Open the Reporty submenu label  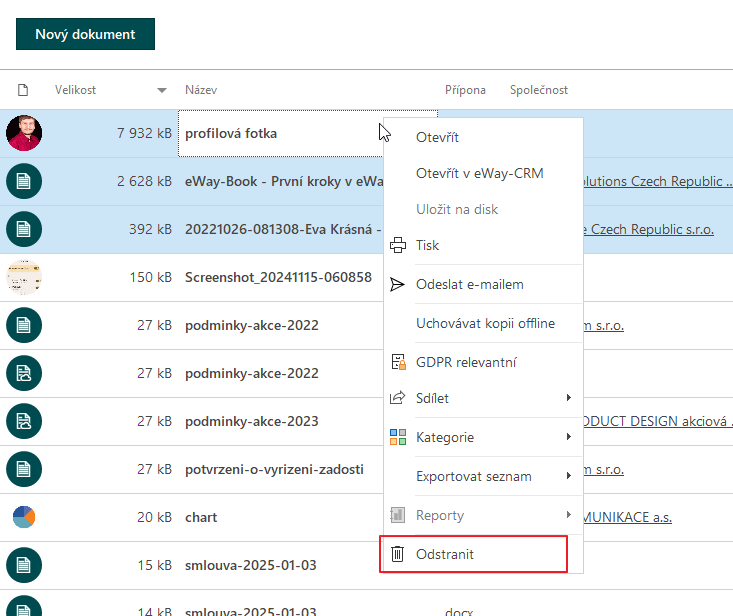[440, 516]
